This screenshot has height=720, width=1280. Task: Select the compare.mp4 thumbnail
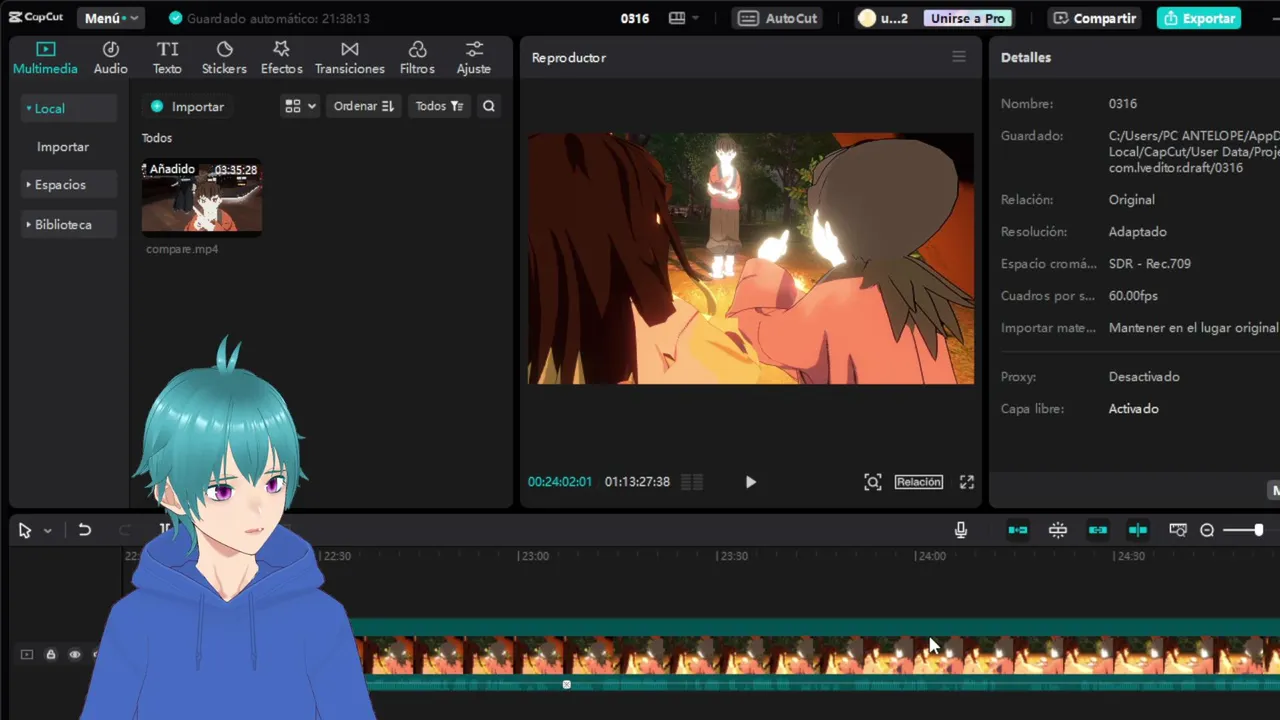[x=202, y=197]
